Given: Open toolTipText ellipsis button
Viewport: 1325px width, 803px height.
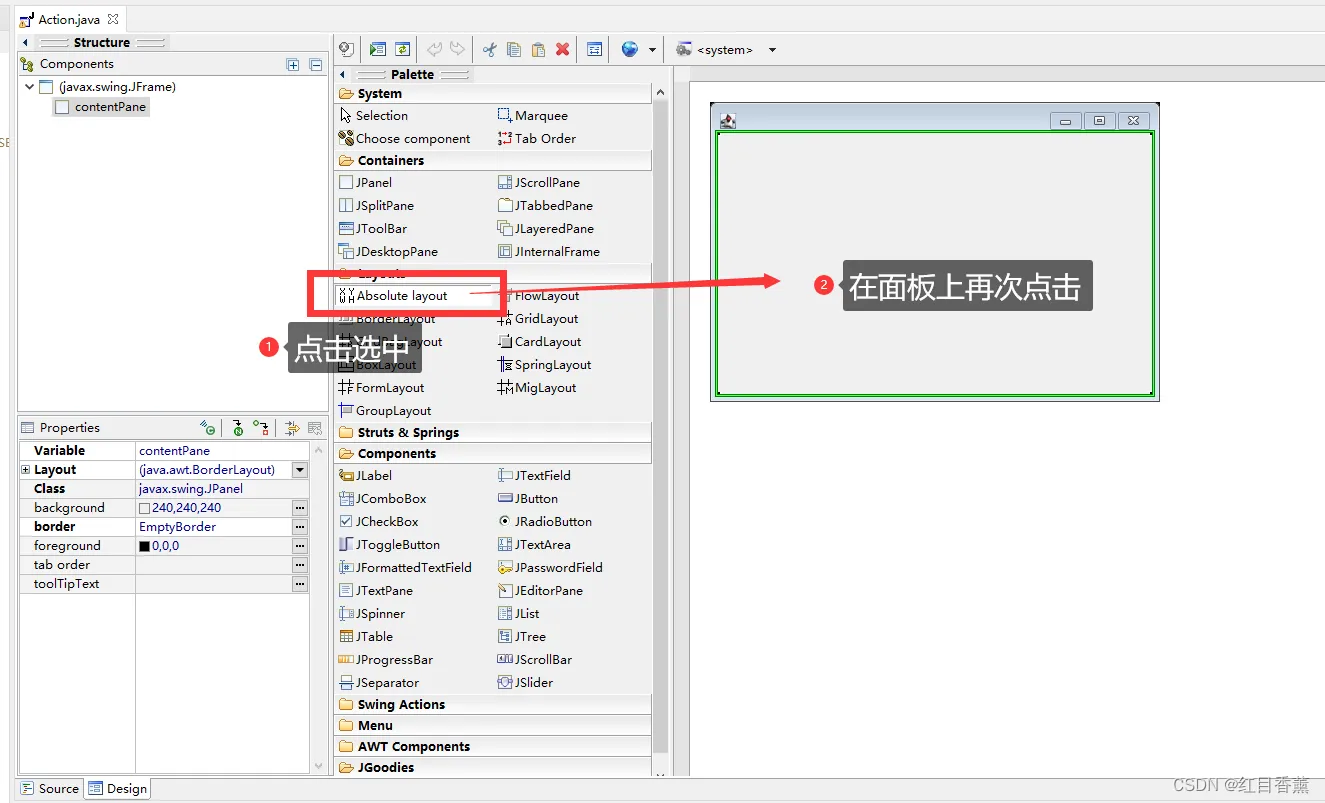Looking at the screenshot, I should click(x=299, y=584).
